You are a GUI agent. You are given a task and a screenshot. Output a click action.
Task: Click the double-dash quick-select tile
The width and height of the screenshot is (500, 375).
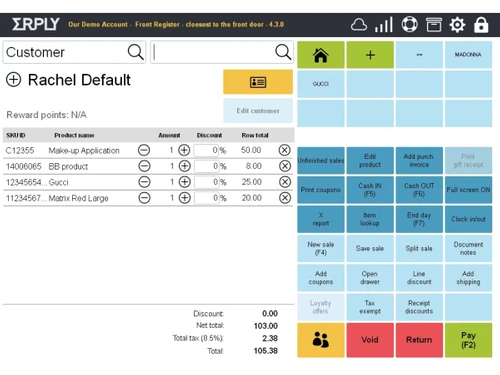(419, 55)
